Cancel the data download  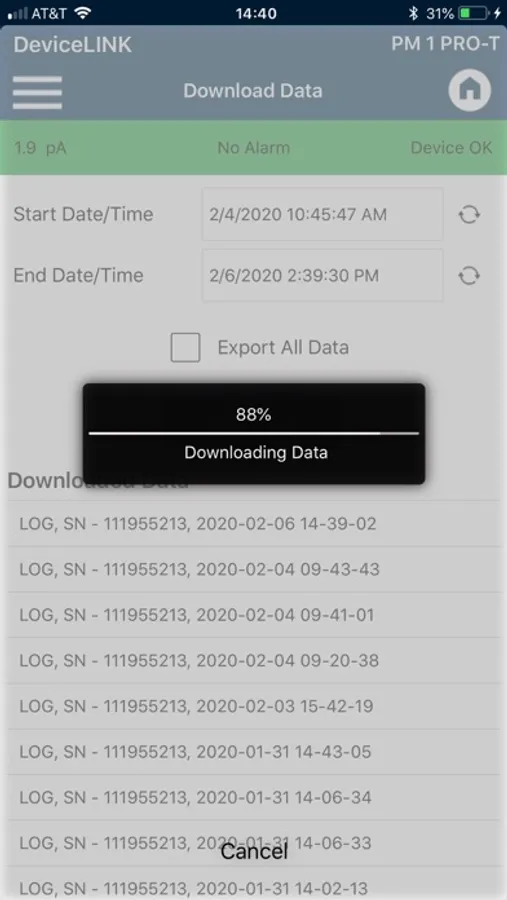[x=254, y=852]
